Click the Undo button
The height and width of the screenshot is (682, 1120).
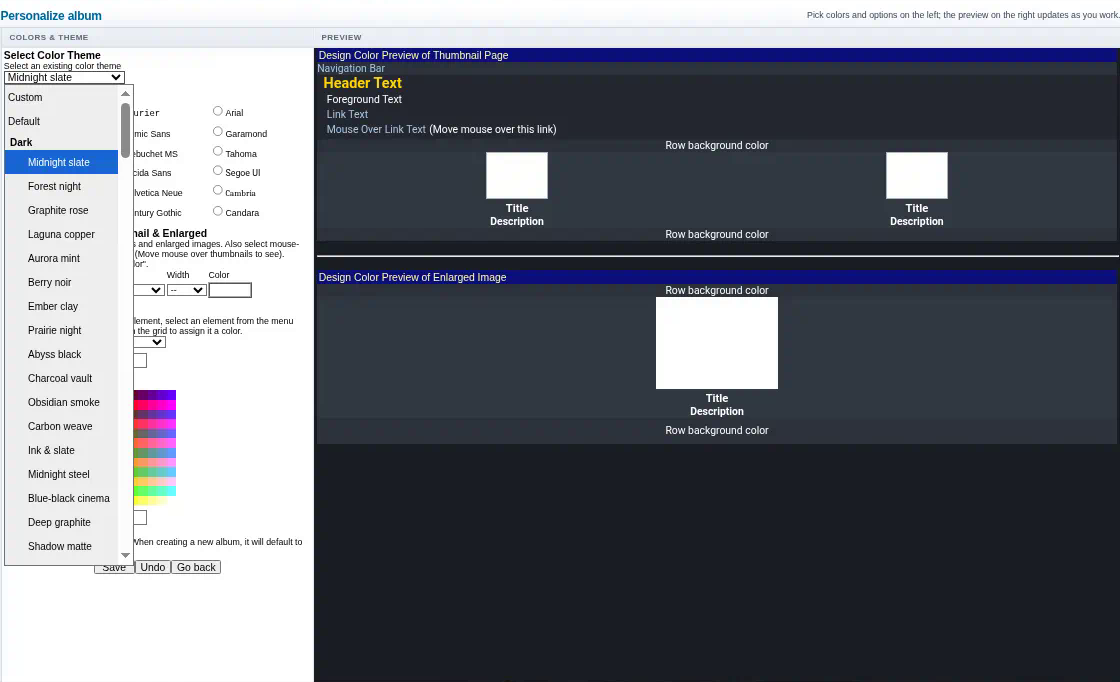pos(153,567)
